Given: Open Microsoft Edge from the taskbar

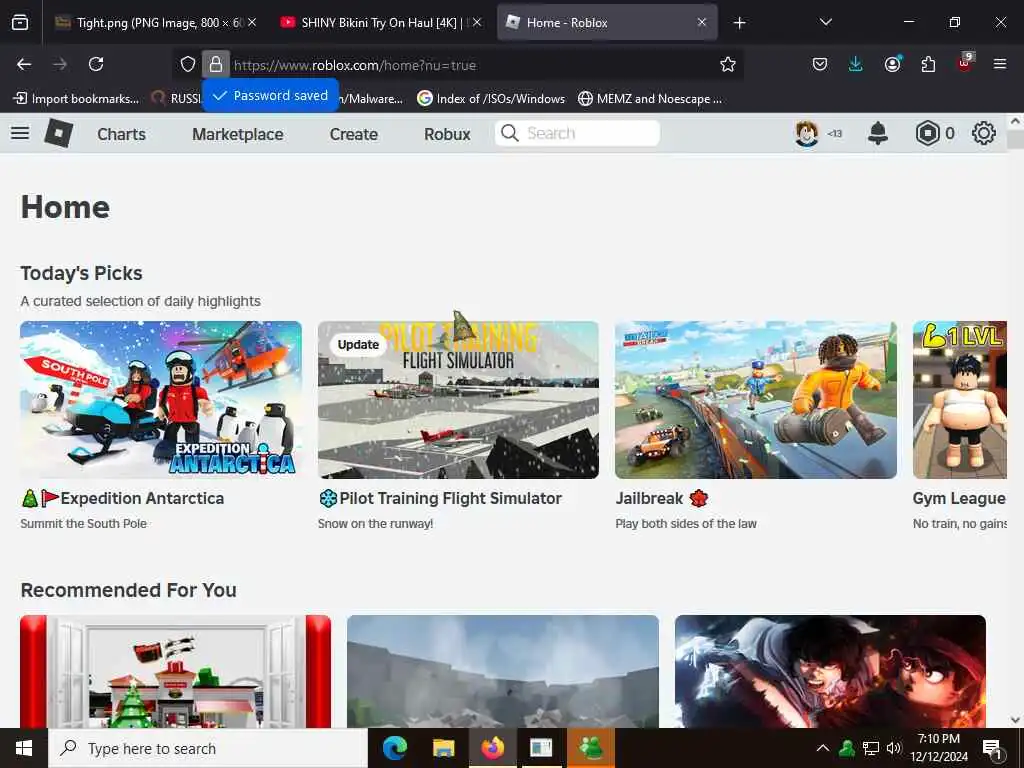Looking at the screenshot, I should pos(394,748).
